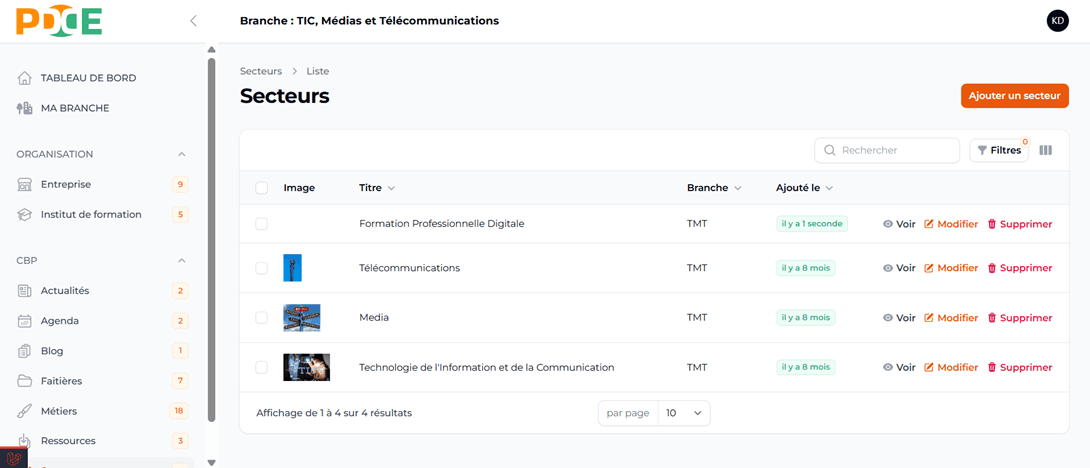The width and height of the screenshot is (1090, 468).
Task: Click the Tableau de bord home icon
Action: click(x=25, y=78)
